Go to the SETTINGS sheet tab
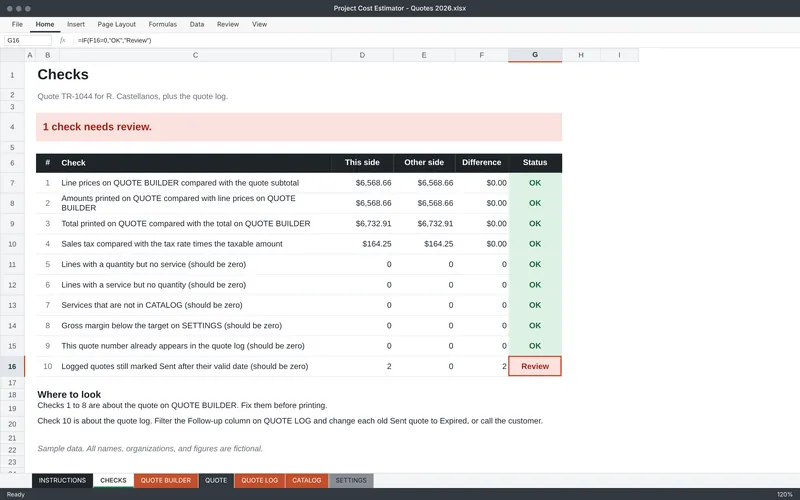Image resolution: width=800 pixels, height=500 pixels. coord(351,480)
